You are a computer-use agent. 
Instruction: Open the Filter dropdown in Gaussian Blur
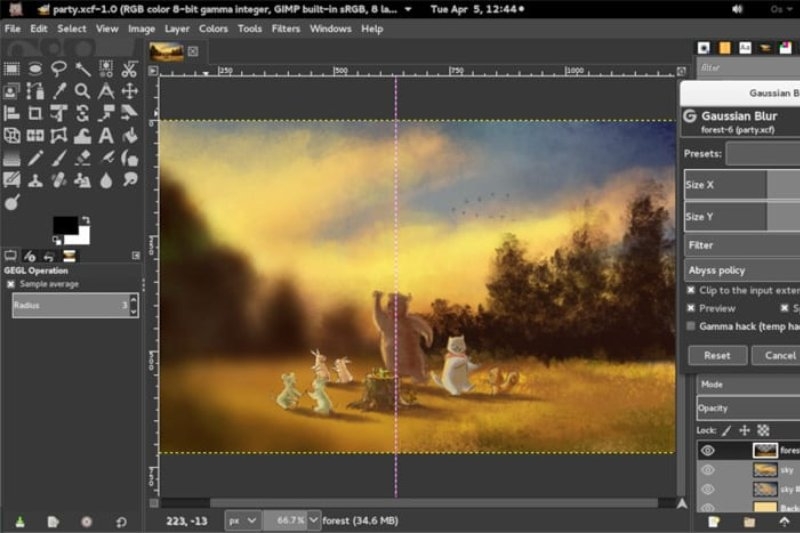coord(742,245)
